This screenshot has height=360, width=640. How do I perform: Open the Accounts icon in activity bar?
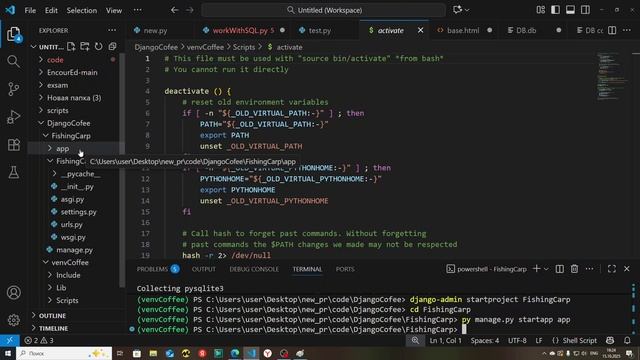pos(13,292)
